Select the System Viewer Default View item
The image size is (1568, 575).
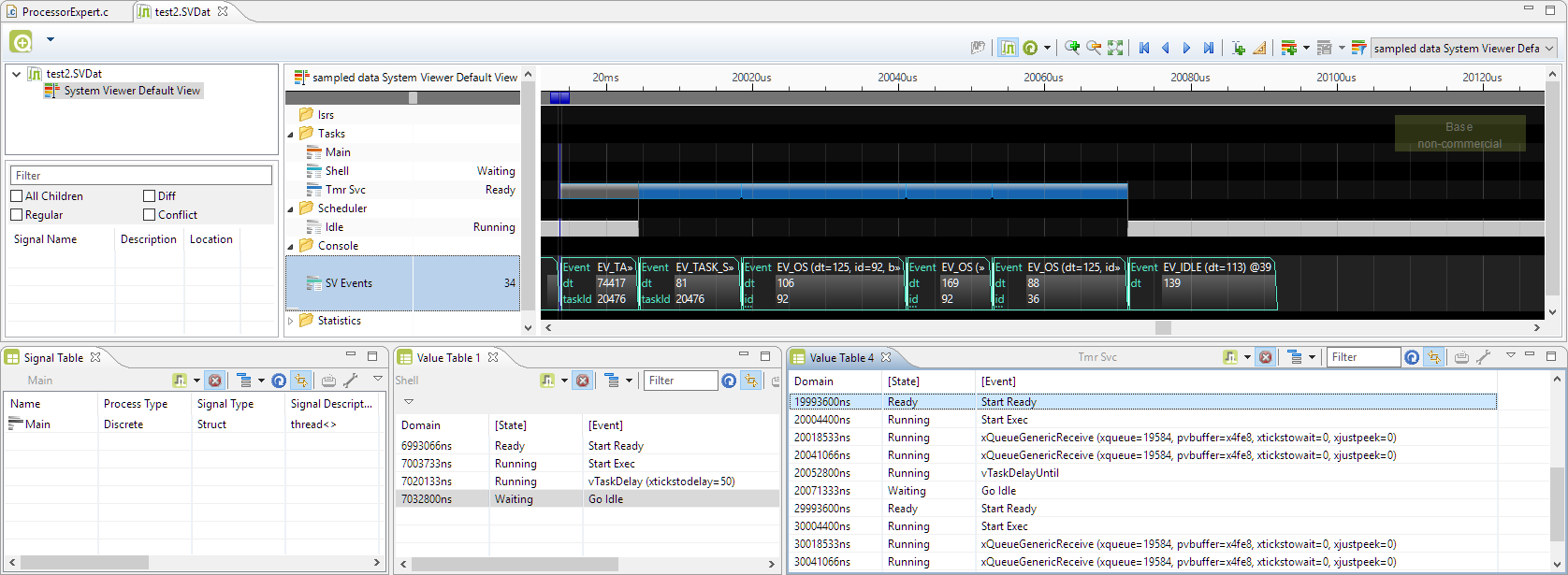point(132,91)
